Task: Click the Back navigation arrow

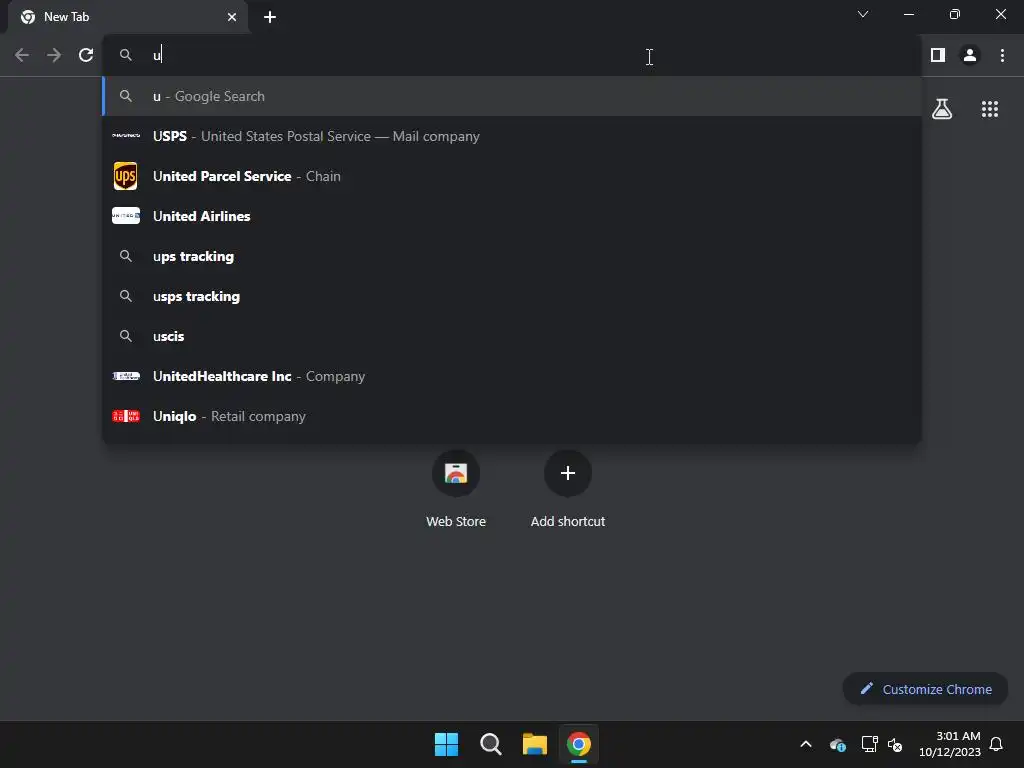Action: [22, 55]
